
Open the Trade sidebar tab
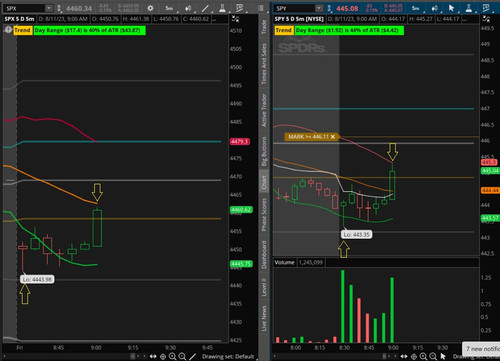(264, 27)
